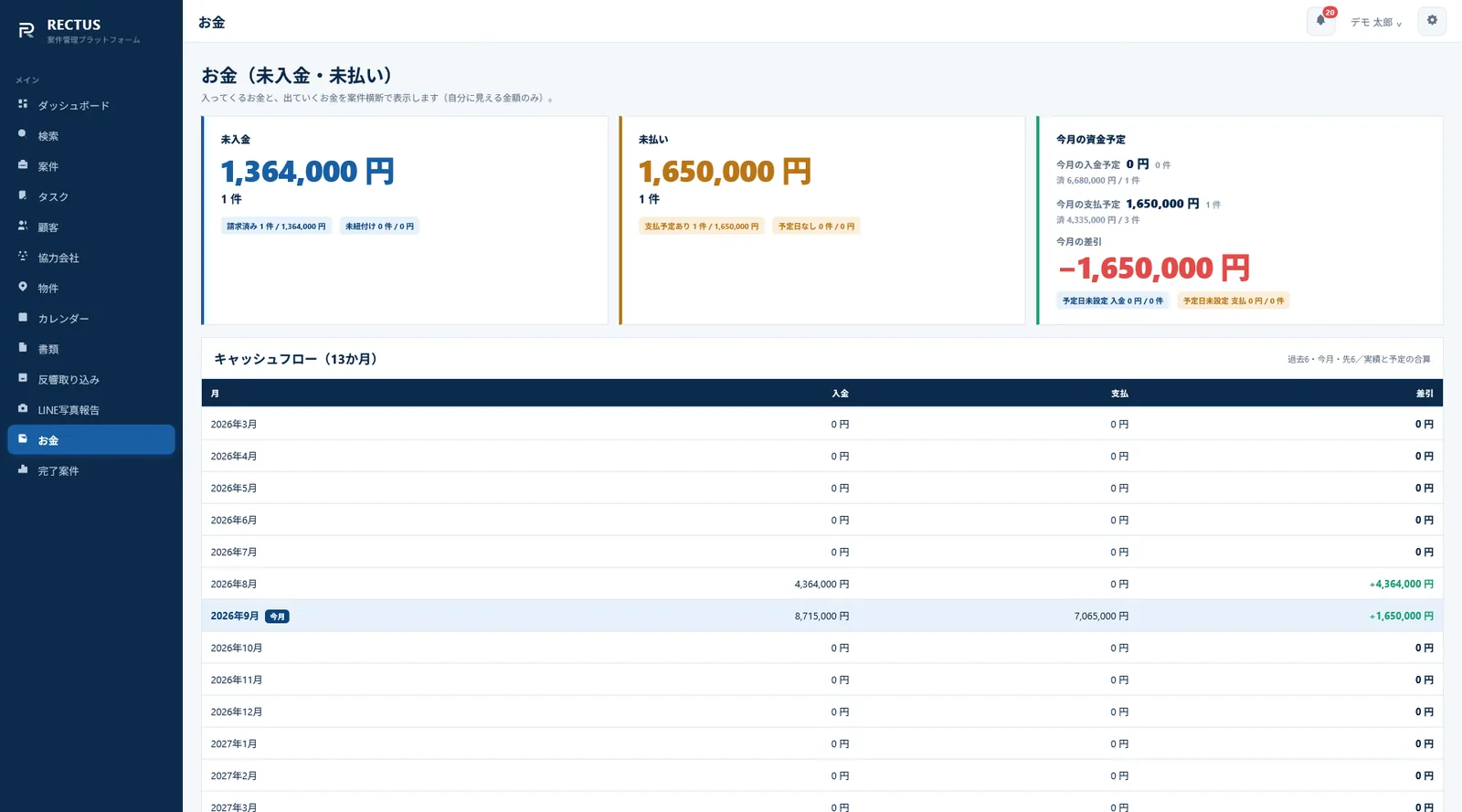This screenshot has width=1462, height=812.
Task: Click the 反響取り込み sidebar icon
Action: [23, 378]
